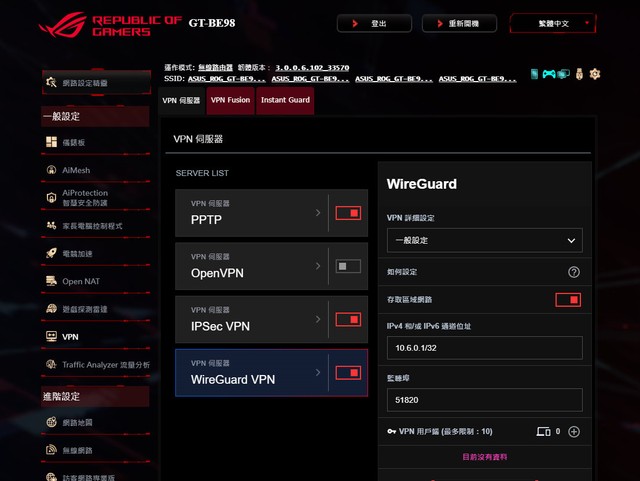640x481 pixels.
Task: Expand the PPTP row chevron
Action: 318,213
